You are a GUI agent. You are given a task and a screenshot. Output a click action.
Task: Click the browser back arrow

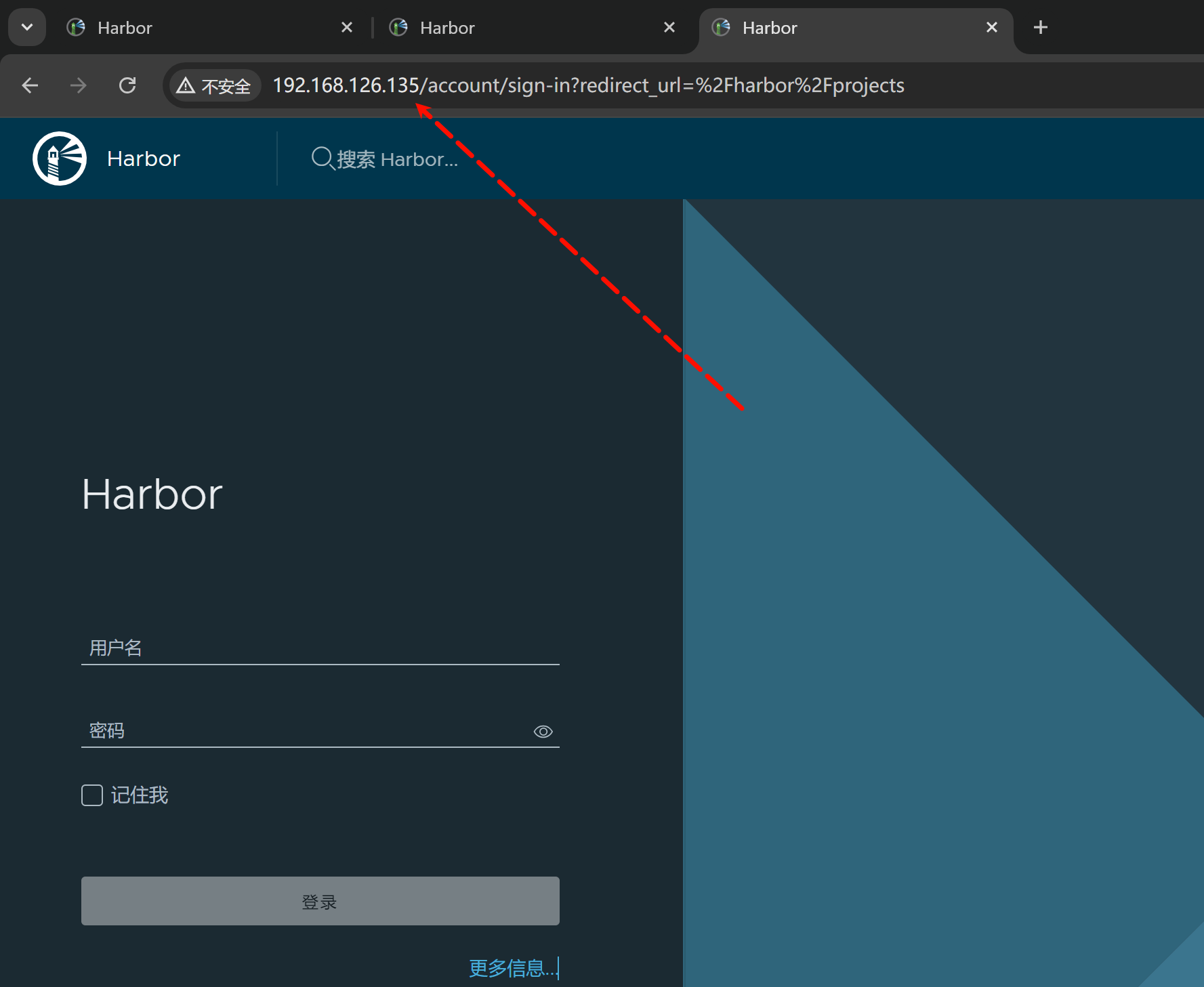click(30, 85)
